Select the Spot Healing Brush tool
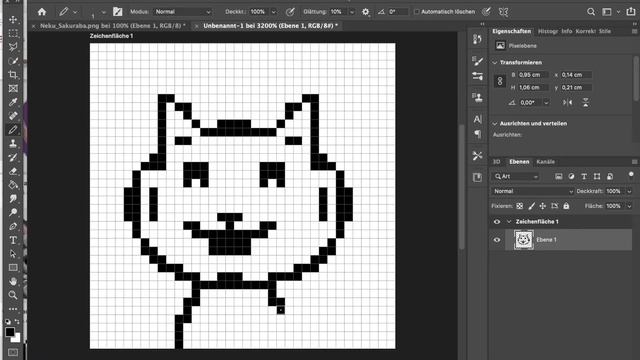640x360 pixels. pos(13,116)
